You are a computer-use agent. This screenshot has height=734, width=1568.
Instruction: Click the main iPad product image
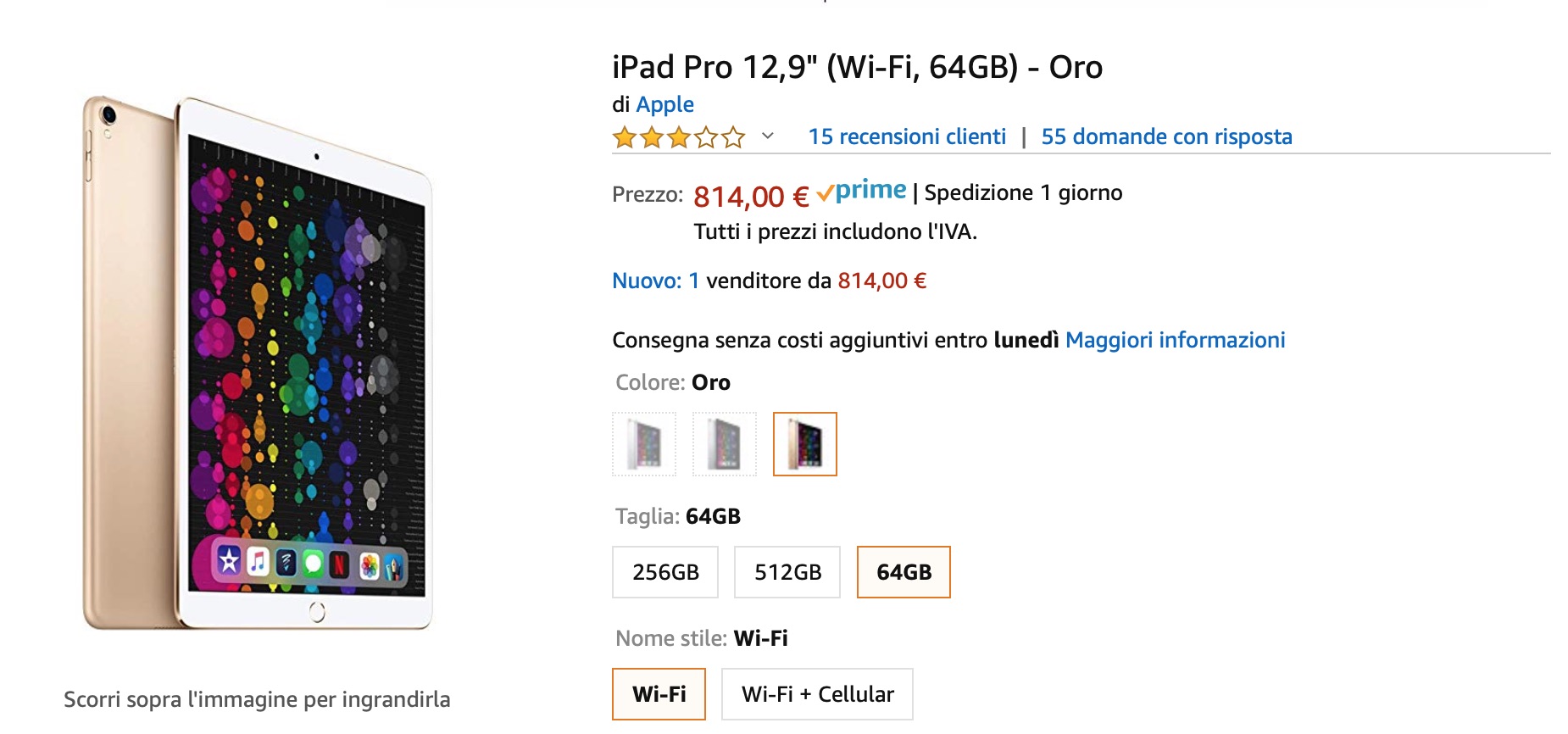click(x=254, y=364)
